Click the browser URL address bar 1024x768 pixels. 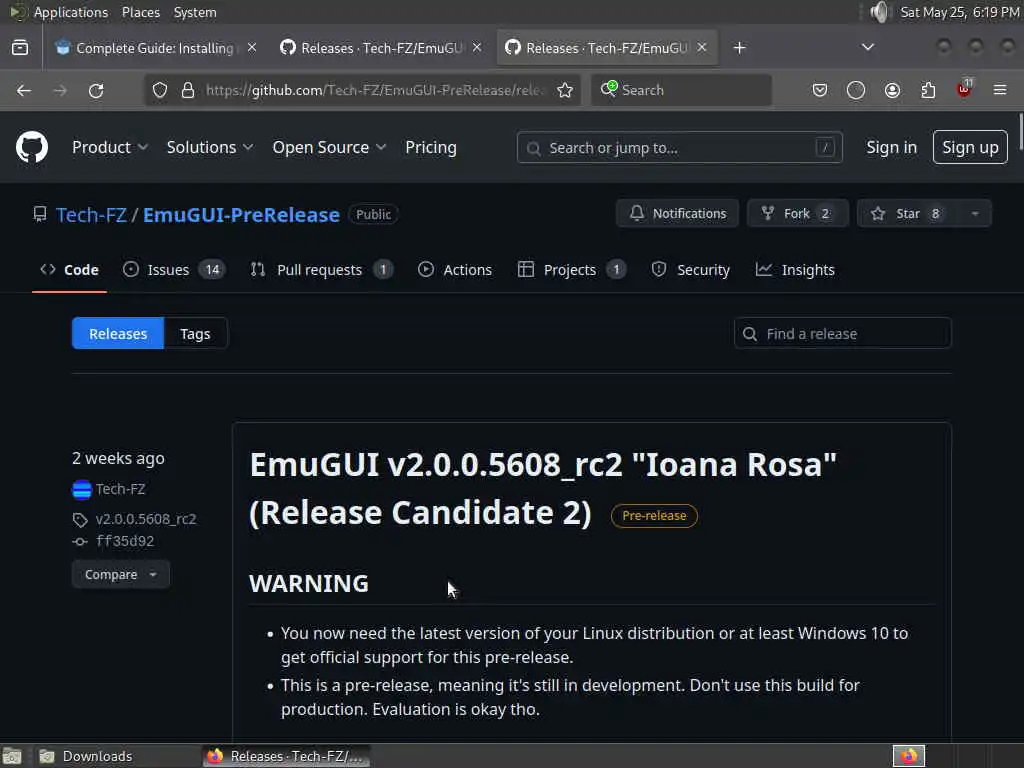point(374,90)
